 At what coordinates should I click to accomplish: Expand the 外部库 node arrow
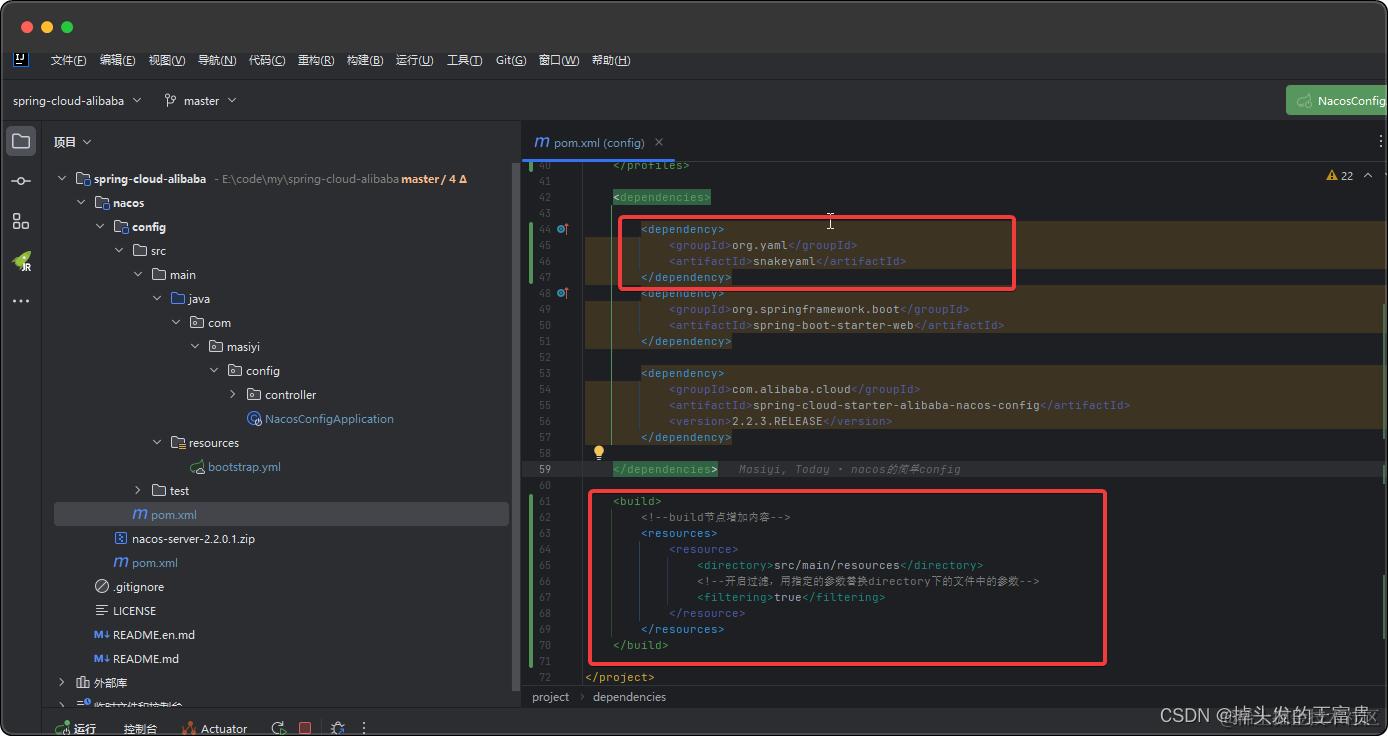(62, 683)
